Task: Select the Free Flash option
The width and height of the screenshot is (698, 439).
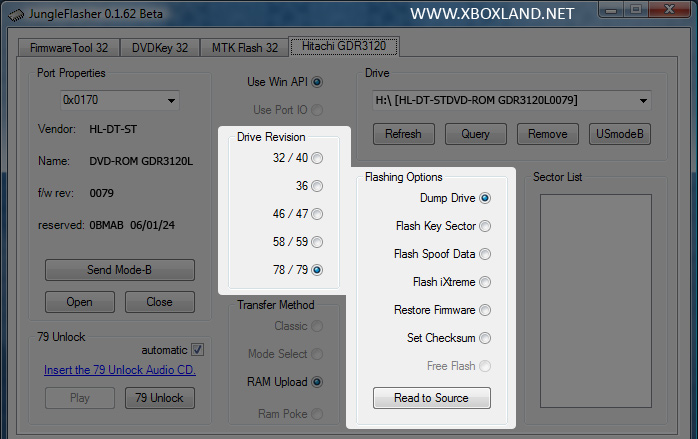Action: click(x=485, y=366)
